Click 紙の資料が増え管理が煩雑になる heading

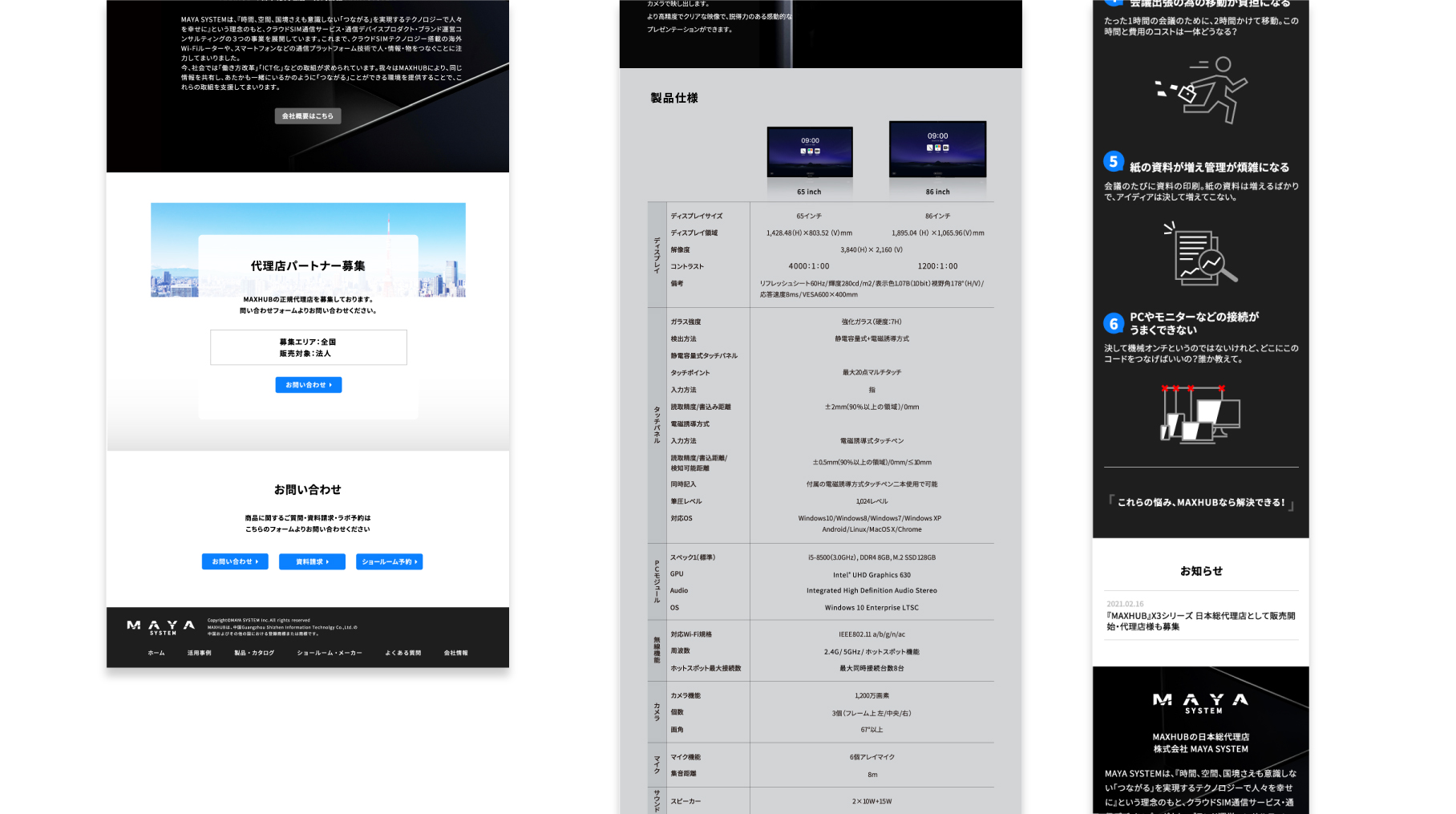tap(1210, 167)
